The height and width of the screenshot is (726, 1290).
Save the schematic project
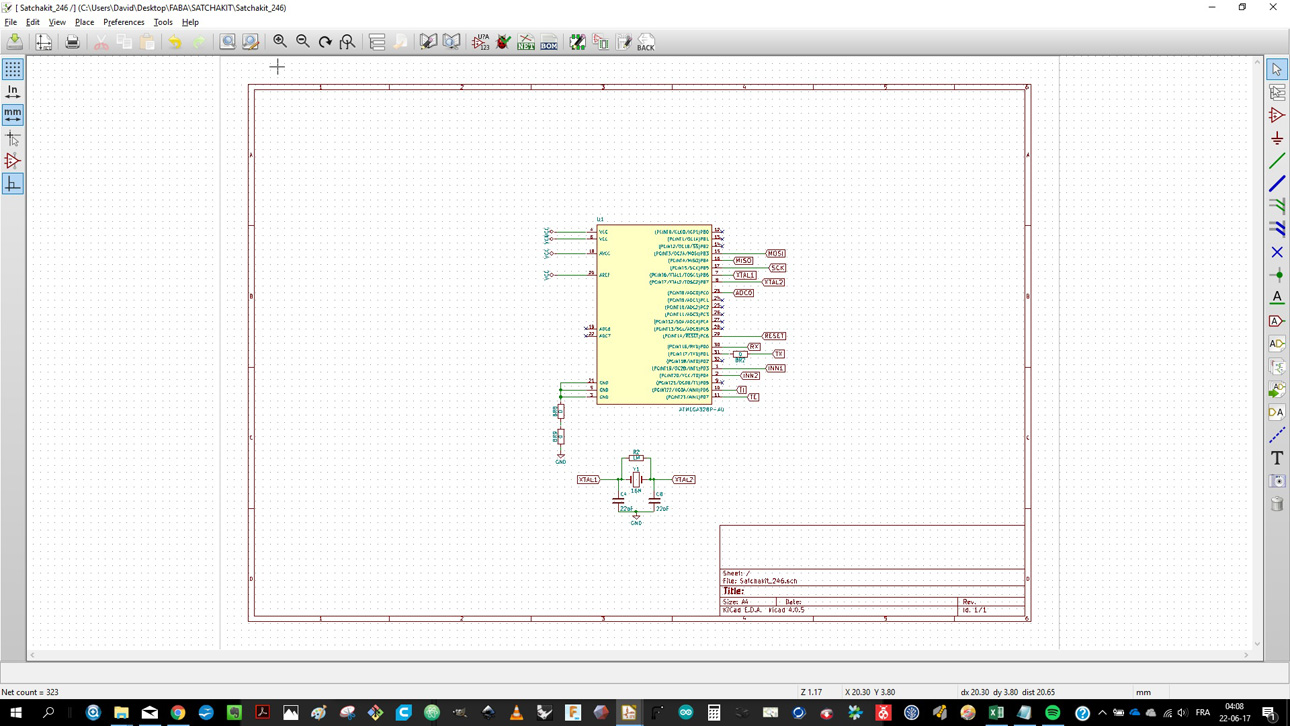[15, 42]
